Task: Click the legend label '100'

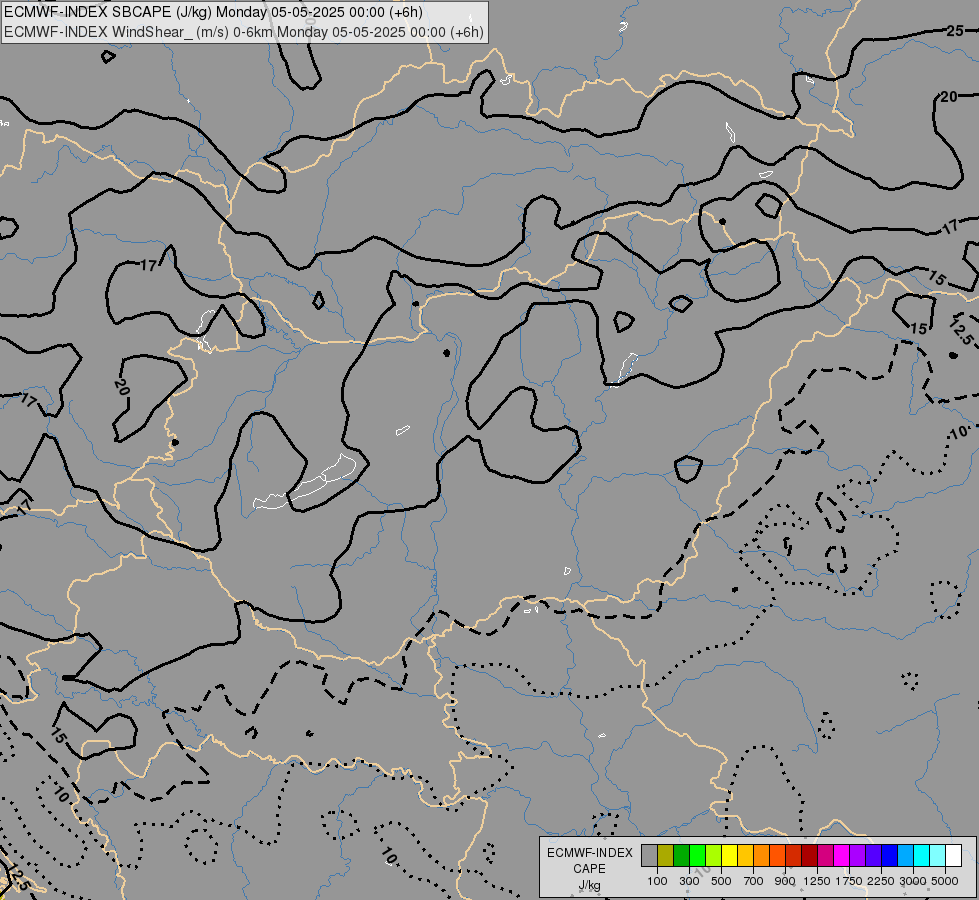Action: pos(657,881)
